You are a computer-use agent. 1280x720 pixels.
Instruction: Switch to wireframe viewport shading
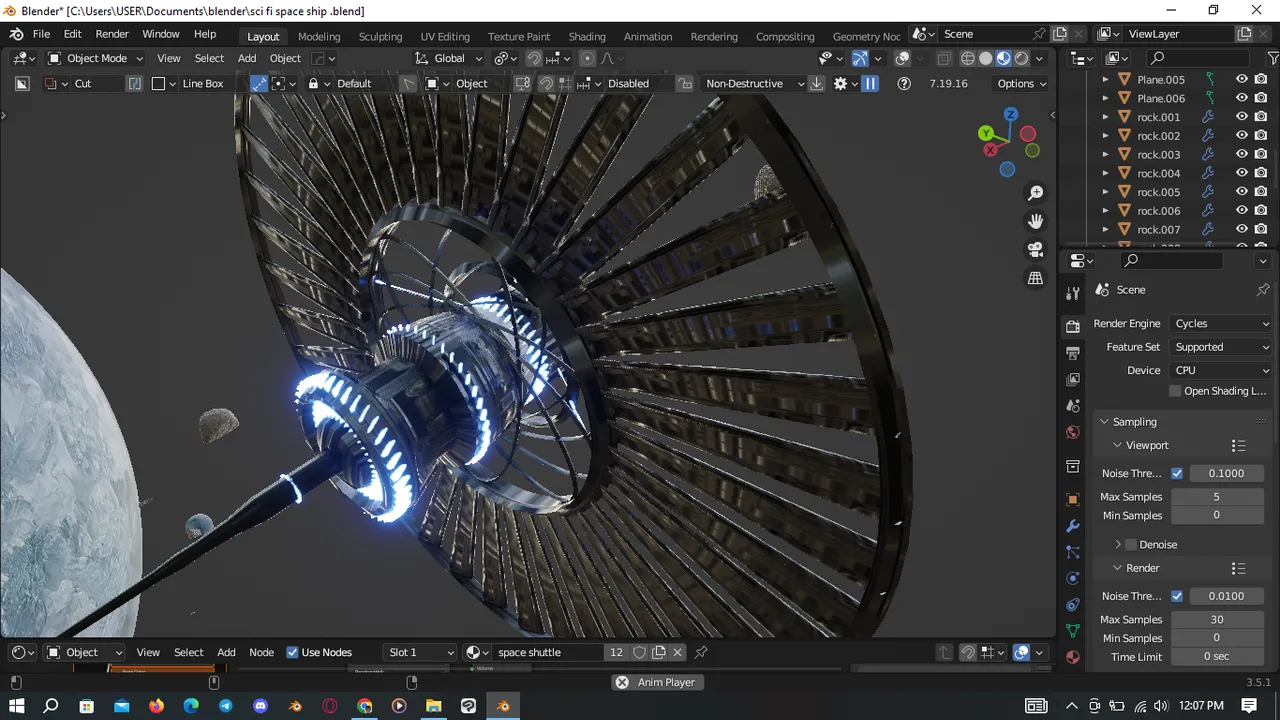coord(967,58)
